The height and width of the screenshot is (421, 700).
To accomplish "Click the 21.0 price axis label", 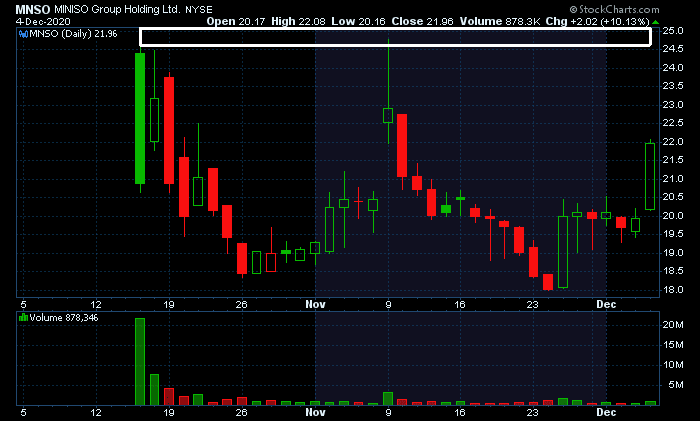I will tap(673, 179).
